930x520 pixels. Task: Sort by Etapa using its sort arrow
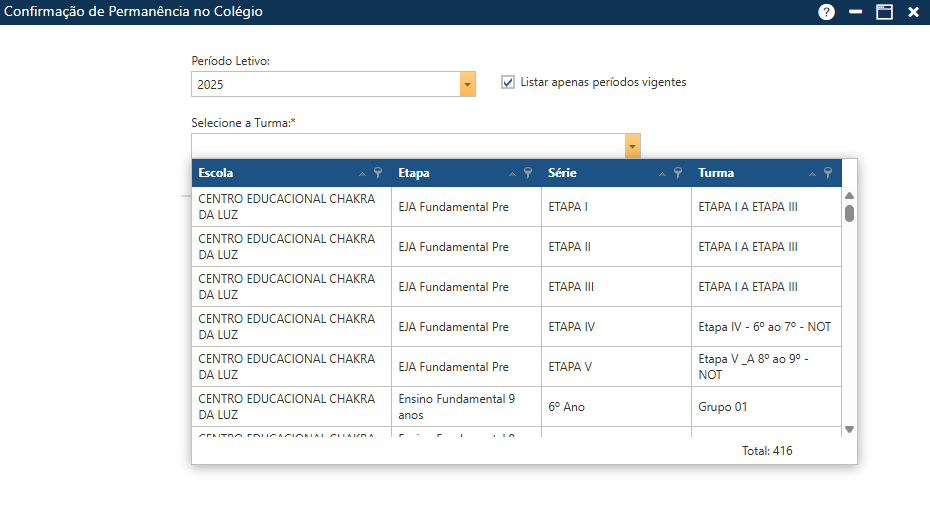pos(513,174)
